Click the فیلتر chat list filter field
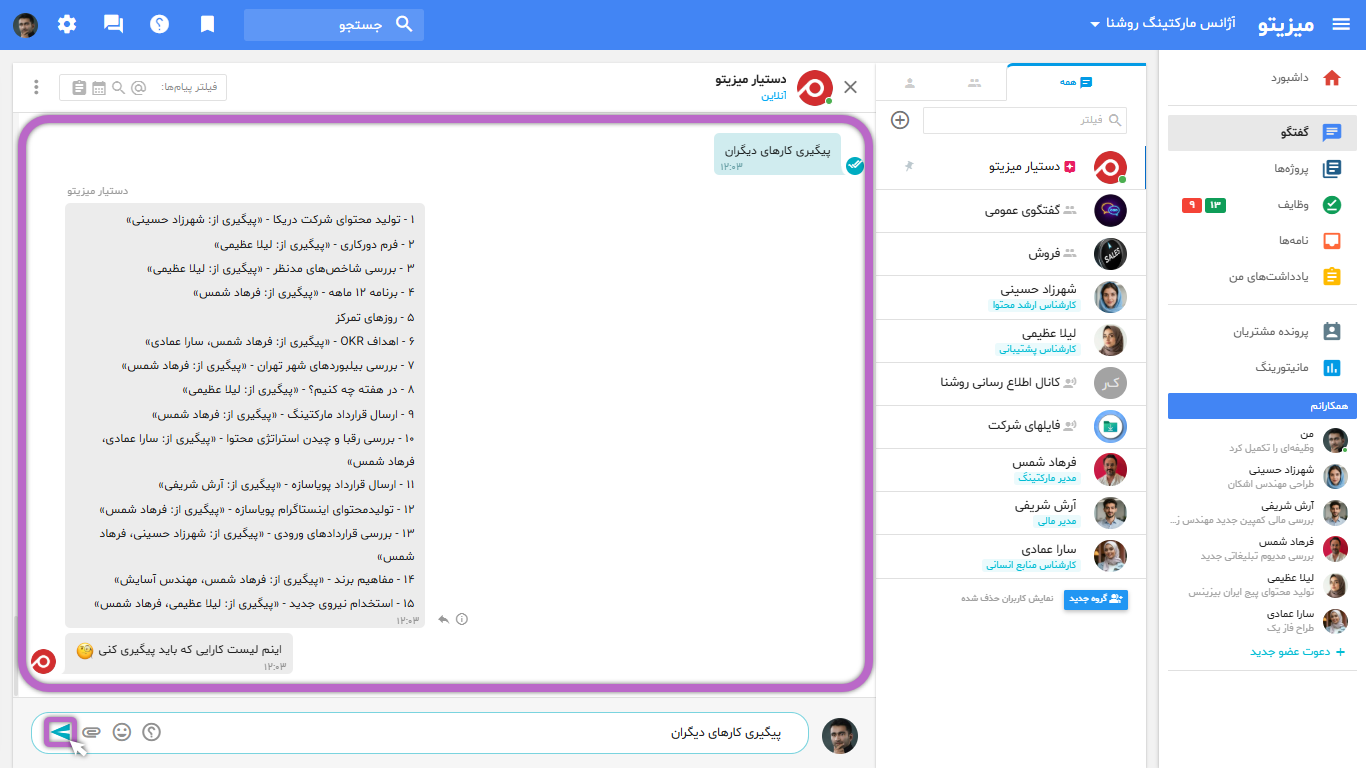This screenshot has height=768, width=1366. click(1025, 120)
